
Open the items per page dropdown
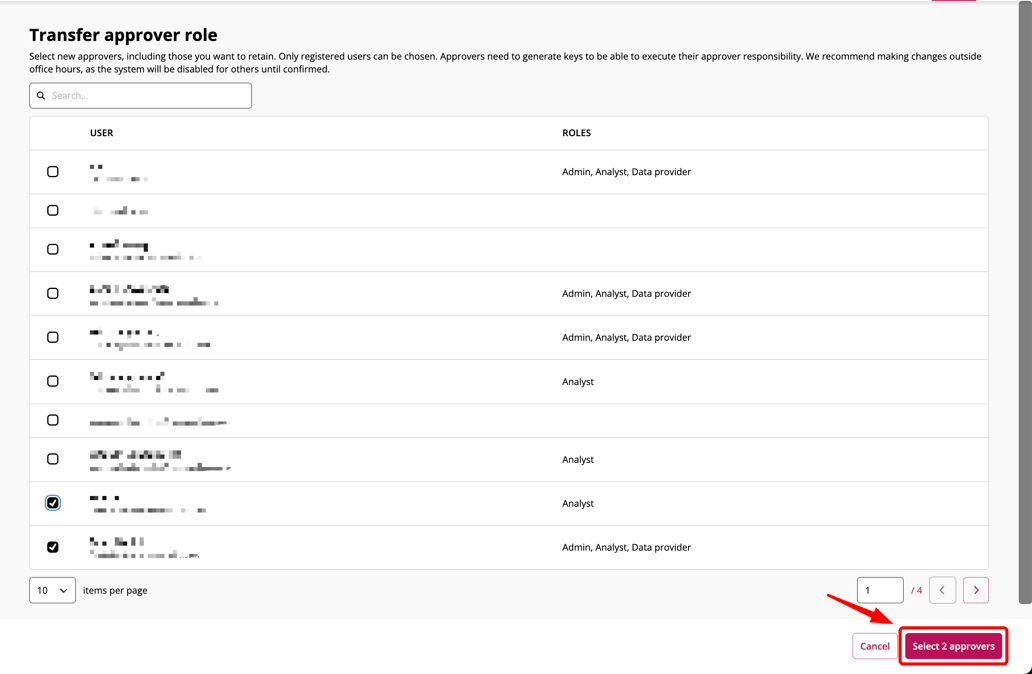(x=52, y=590)
